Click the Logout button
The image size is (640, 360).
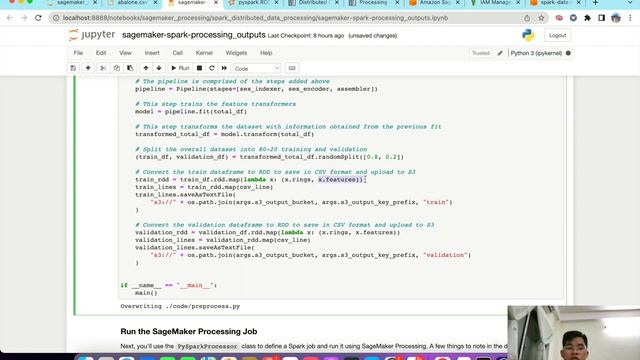pyautogui.click(x=558, y=36)
